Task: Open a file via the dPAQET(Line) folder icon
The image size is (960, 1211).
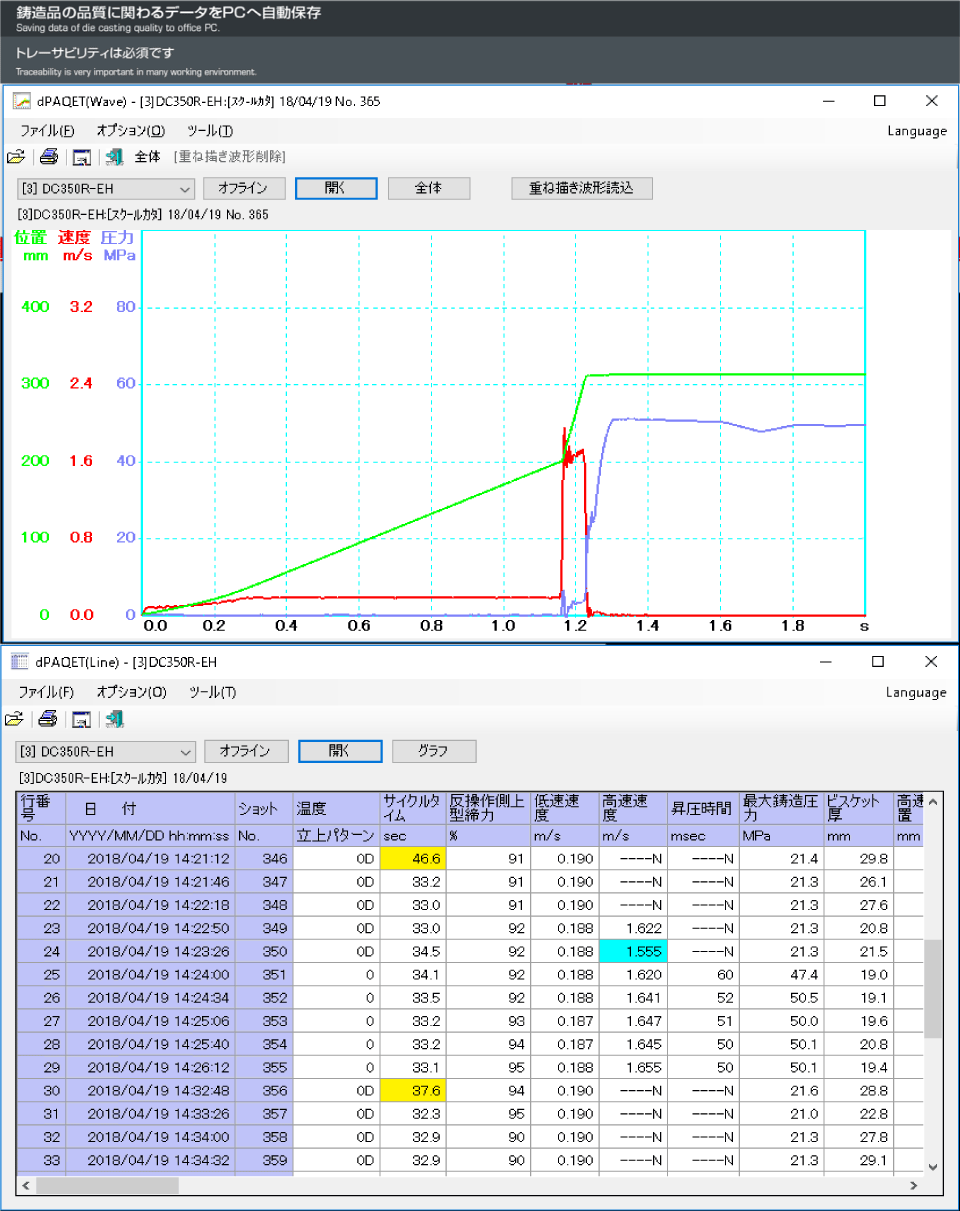Action: (x=14, y=719)
